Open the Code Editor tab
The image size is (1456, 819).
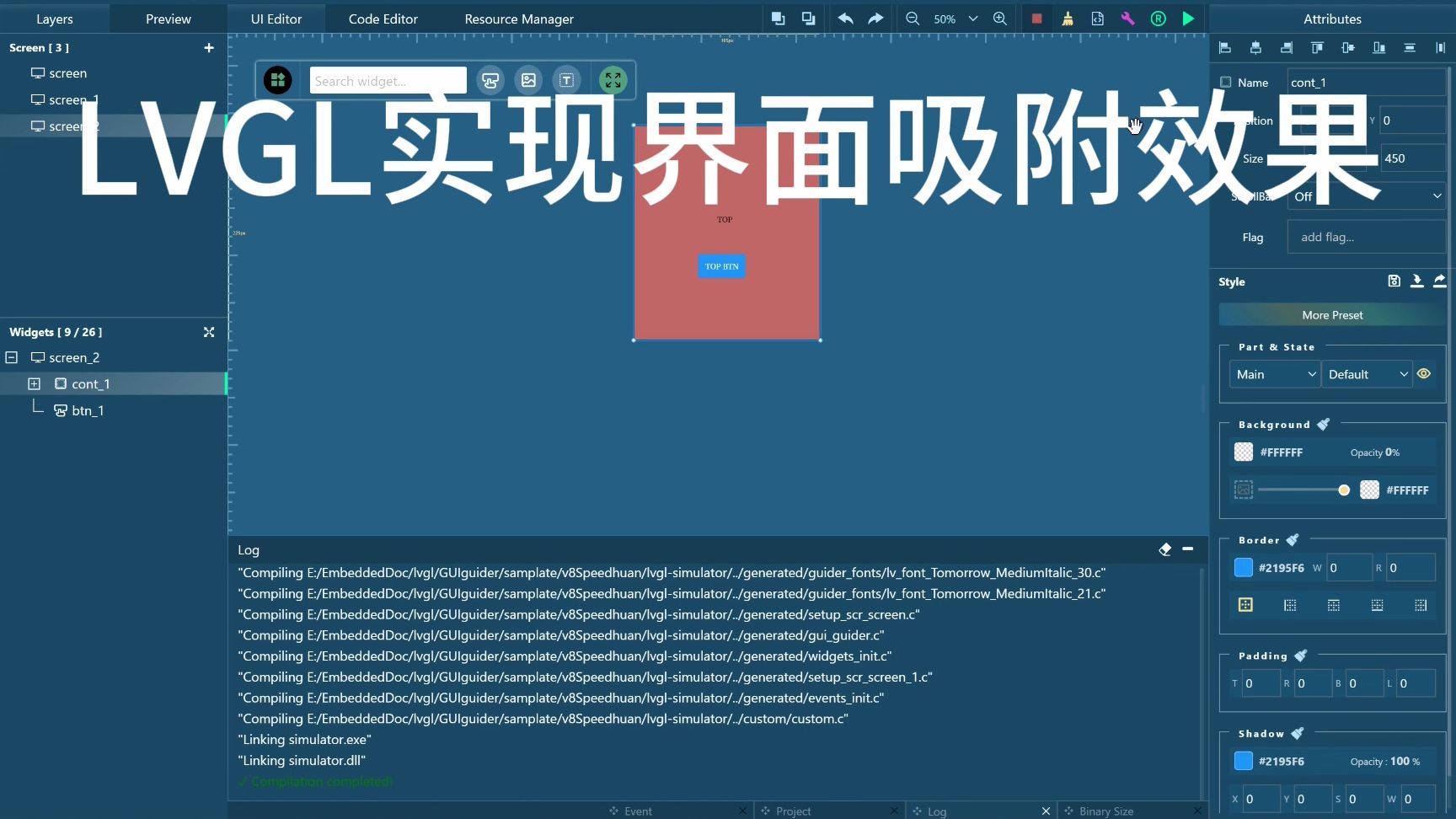point(383,19)
